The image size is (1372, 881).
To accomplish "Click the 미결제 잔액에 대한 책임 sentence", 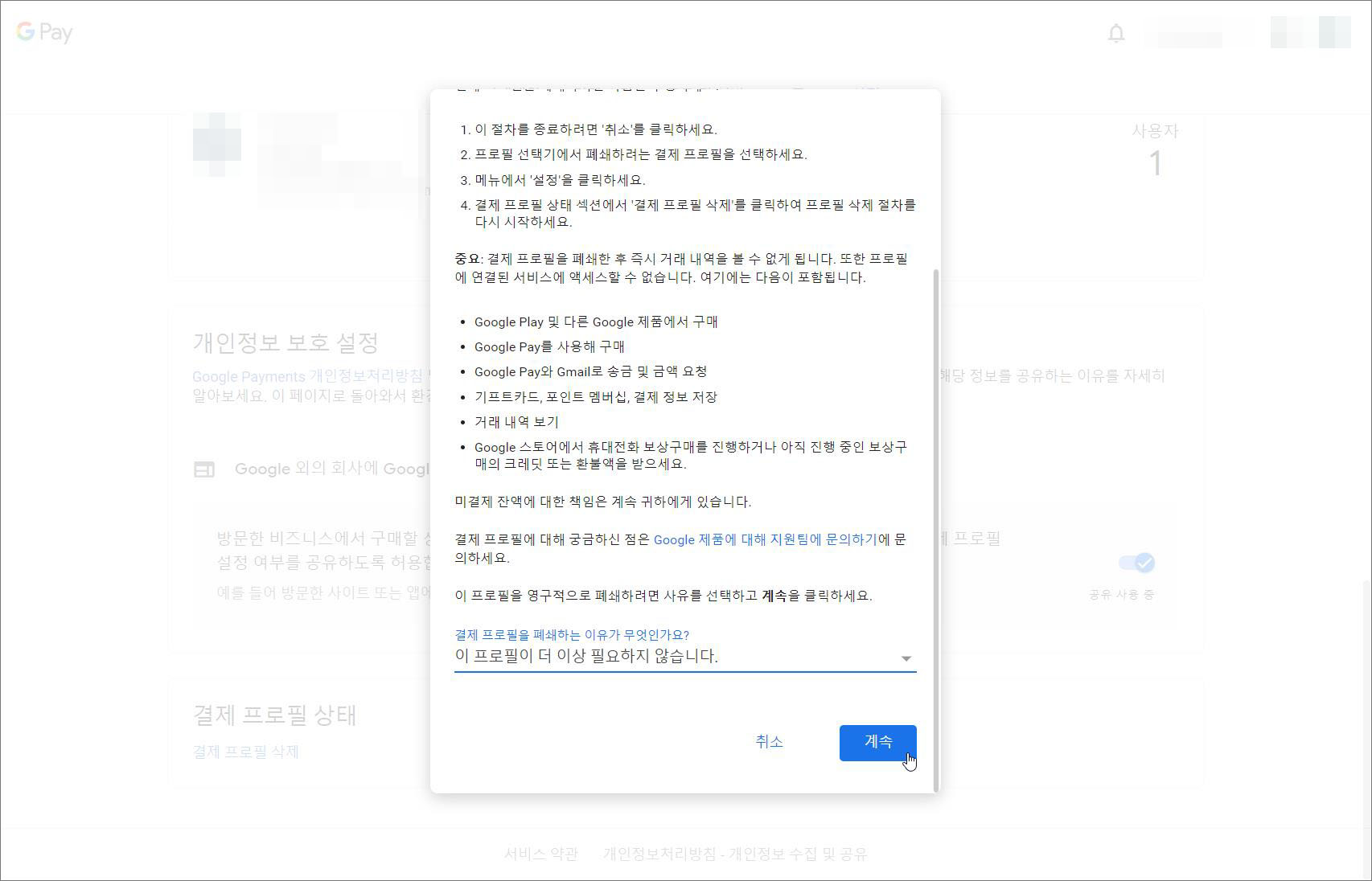I will tap(603, 502).
